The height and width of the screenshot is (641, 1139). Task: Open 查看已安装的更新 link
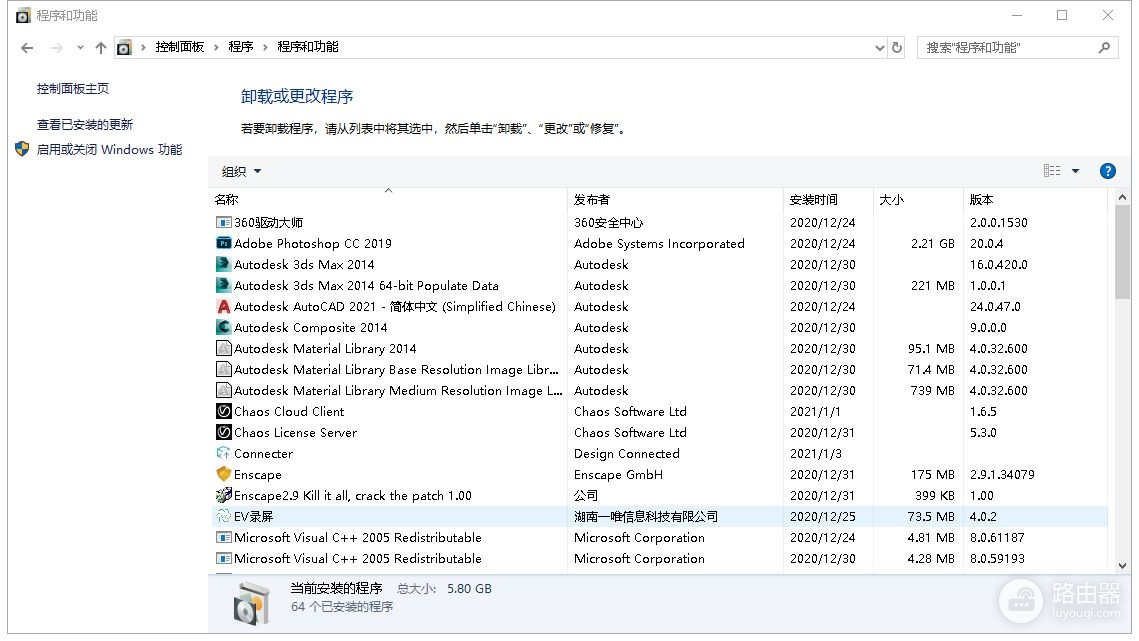85,124
